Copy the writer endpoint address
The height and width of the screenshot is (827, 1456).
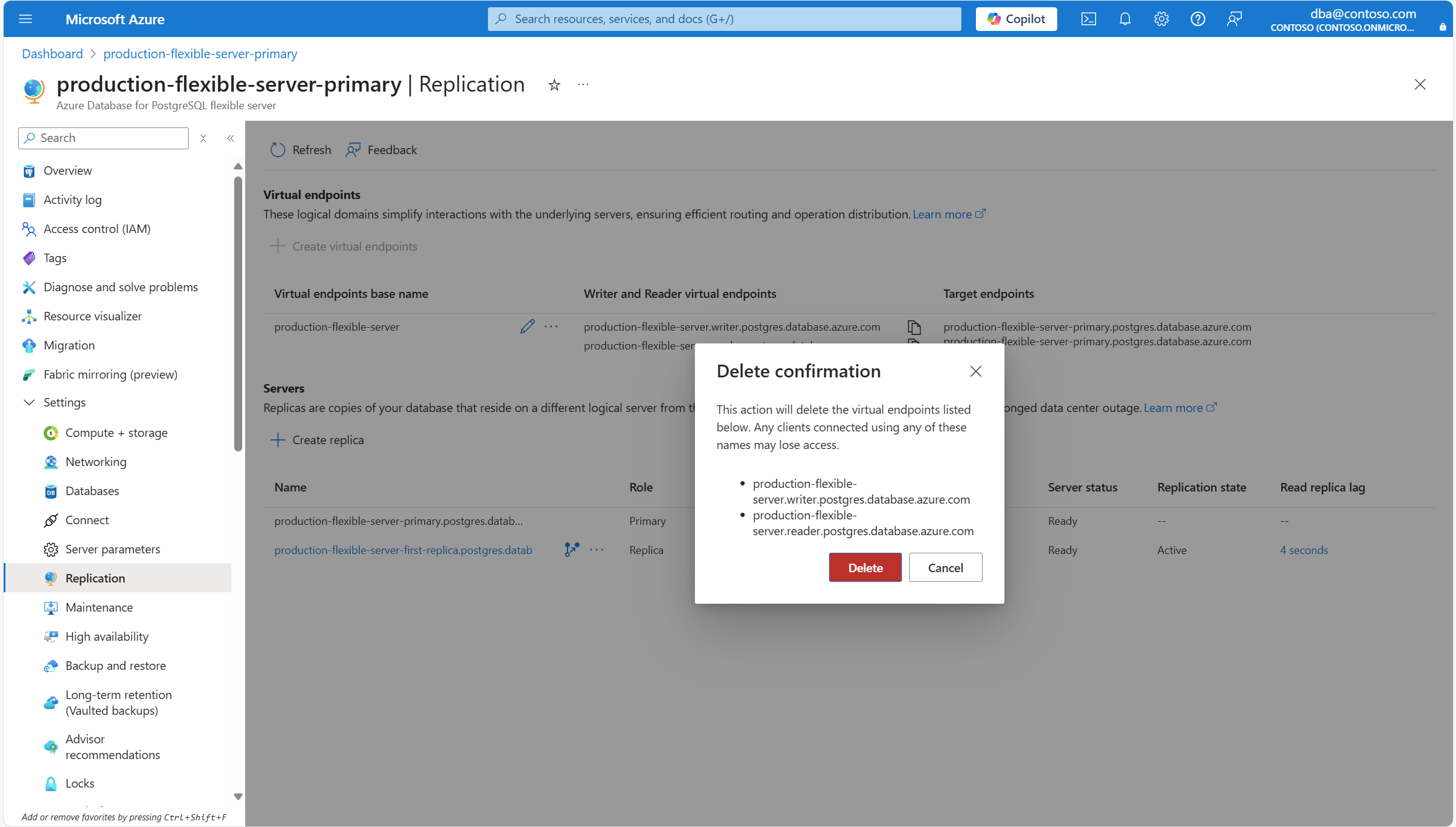pyautogui.click(x=914, y=327)
